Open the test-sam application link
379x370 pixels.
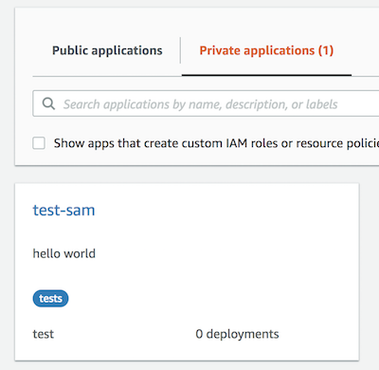[64, 210]
